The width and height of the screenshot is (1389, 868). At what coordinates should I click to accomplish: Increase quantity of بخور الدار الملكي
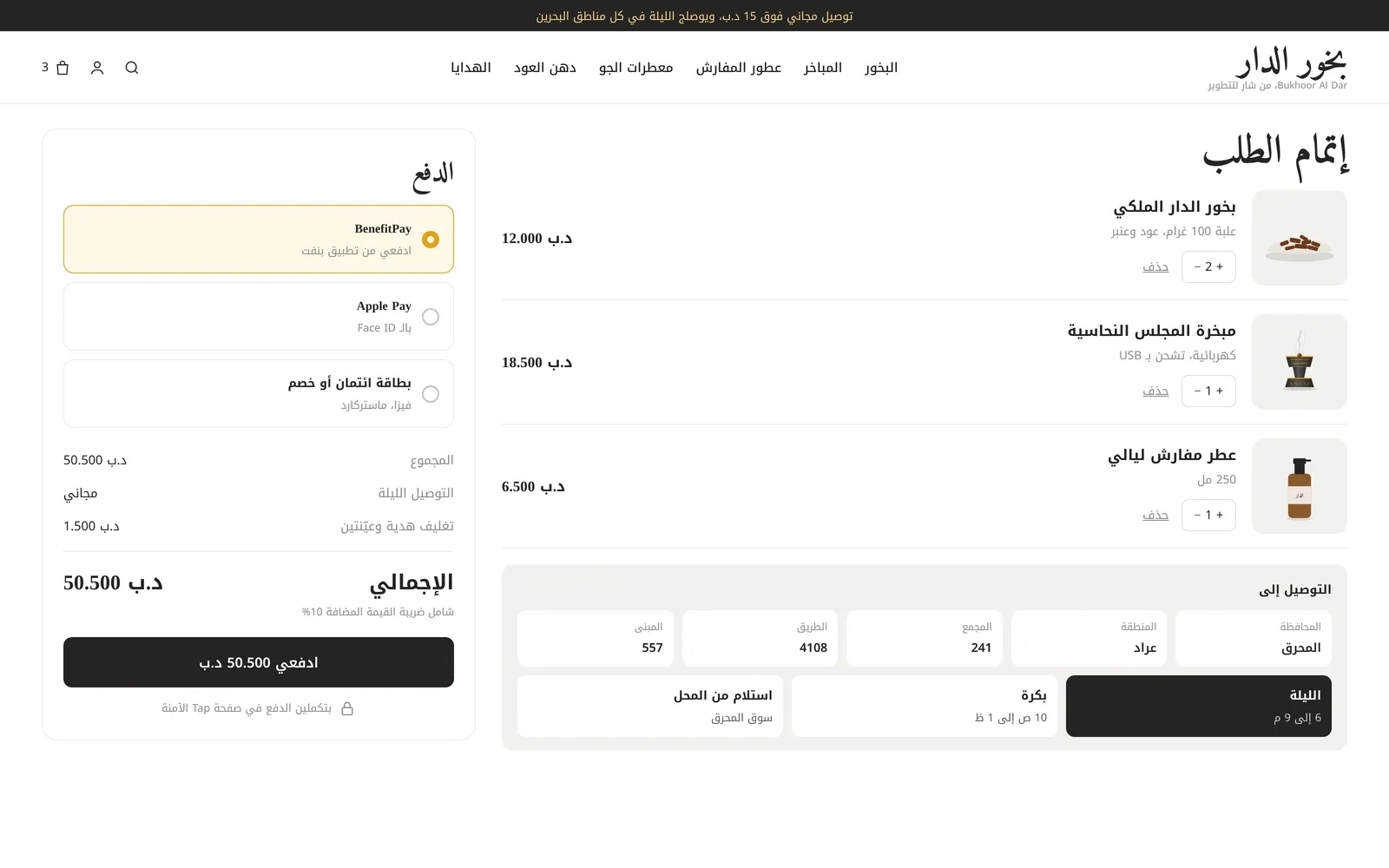pos(1220,266)
